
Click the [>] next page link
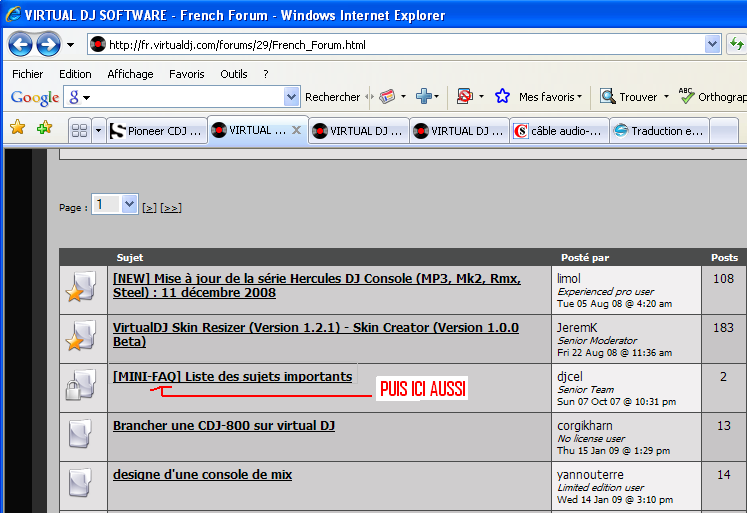[x=149, y=208]
